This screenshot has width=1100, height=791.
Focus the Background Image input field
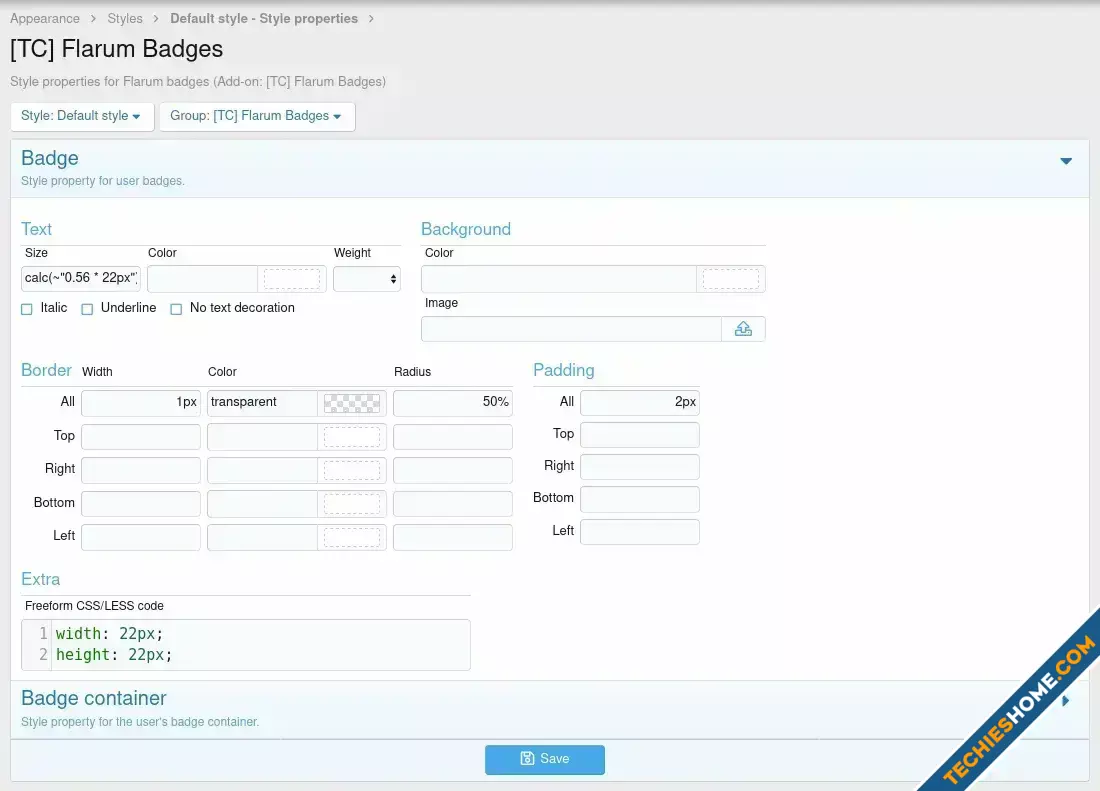(x=571, y=329)
